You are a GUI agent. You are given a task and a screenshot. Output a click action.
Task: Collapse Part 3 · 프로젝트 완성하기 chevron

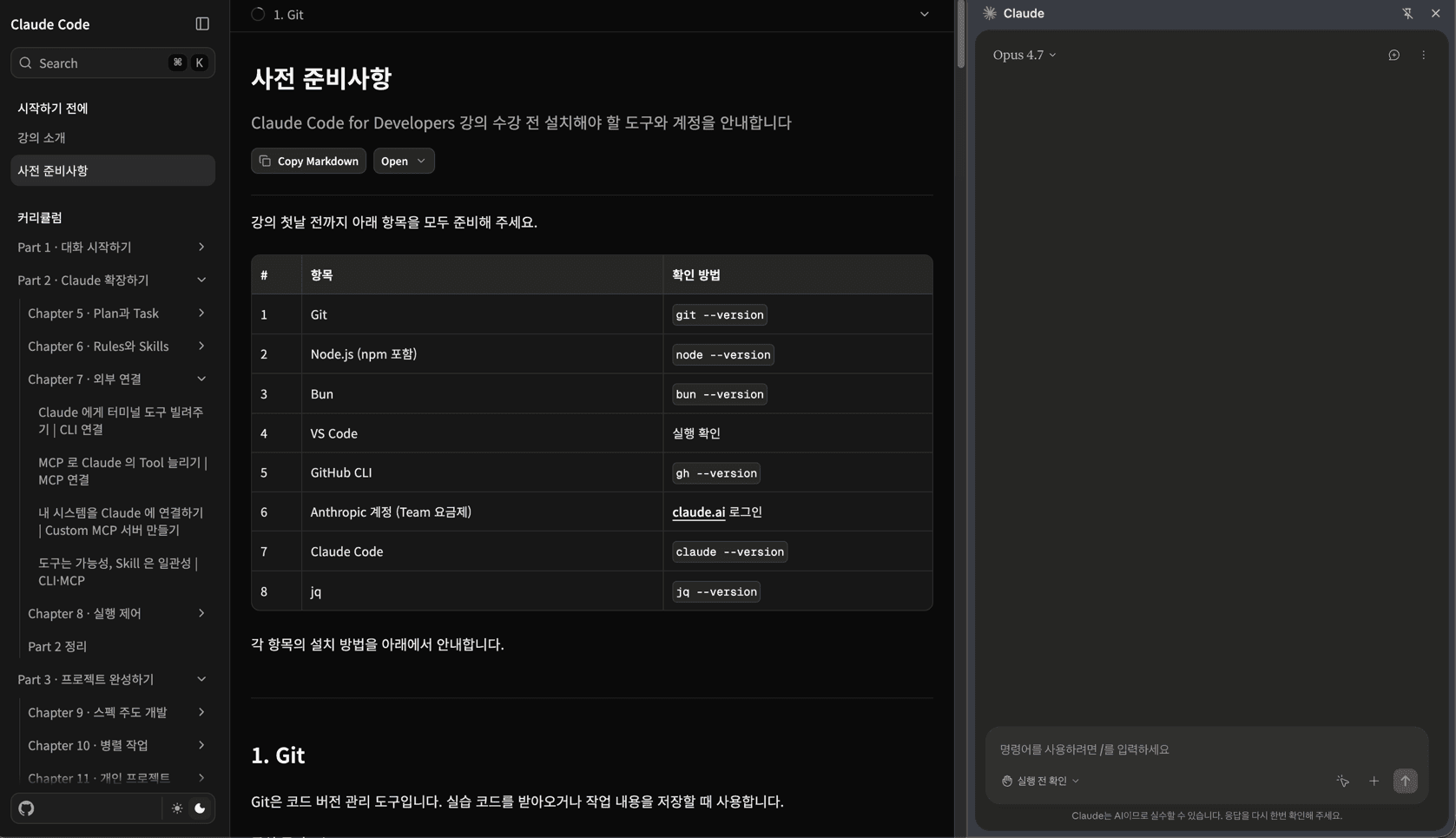tap(201, 680)
